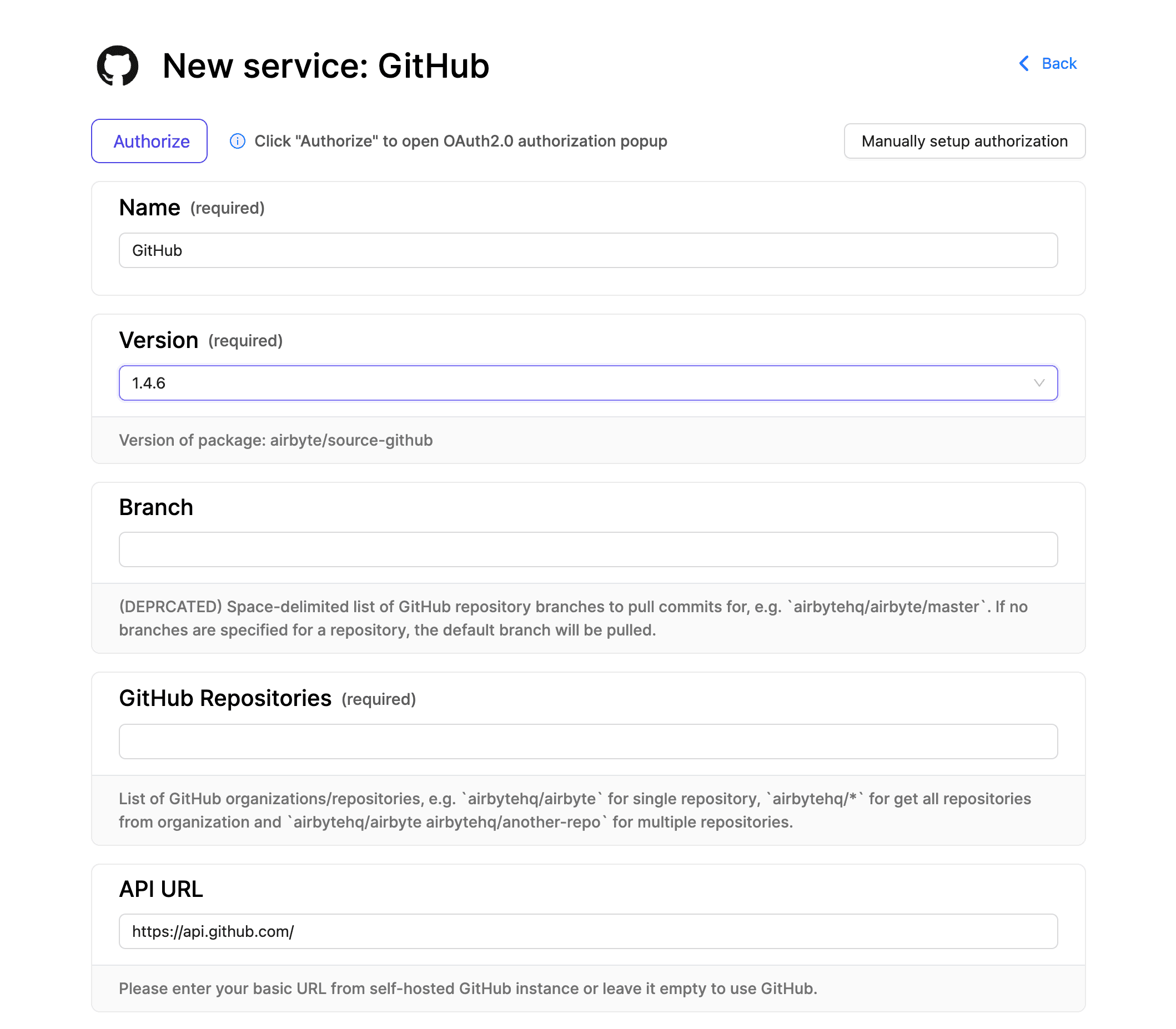Click the OAuth2.0 authorization popup hint text
Viewport: 1176px width, 1029px height.
point(460,142)
